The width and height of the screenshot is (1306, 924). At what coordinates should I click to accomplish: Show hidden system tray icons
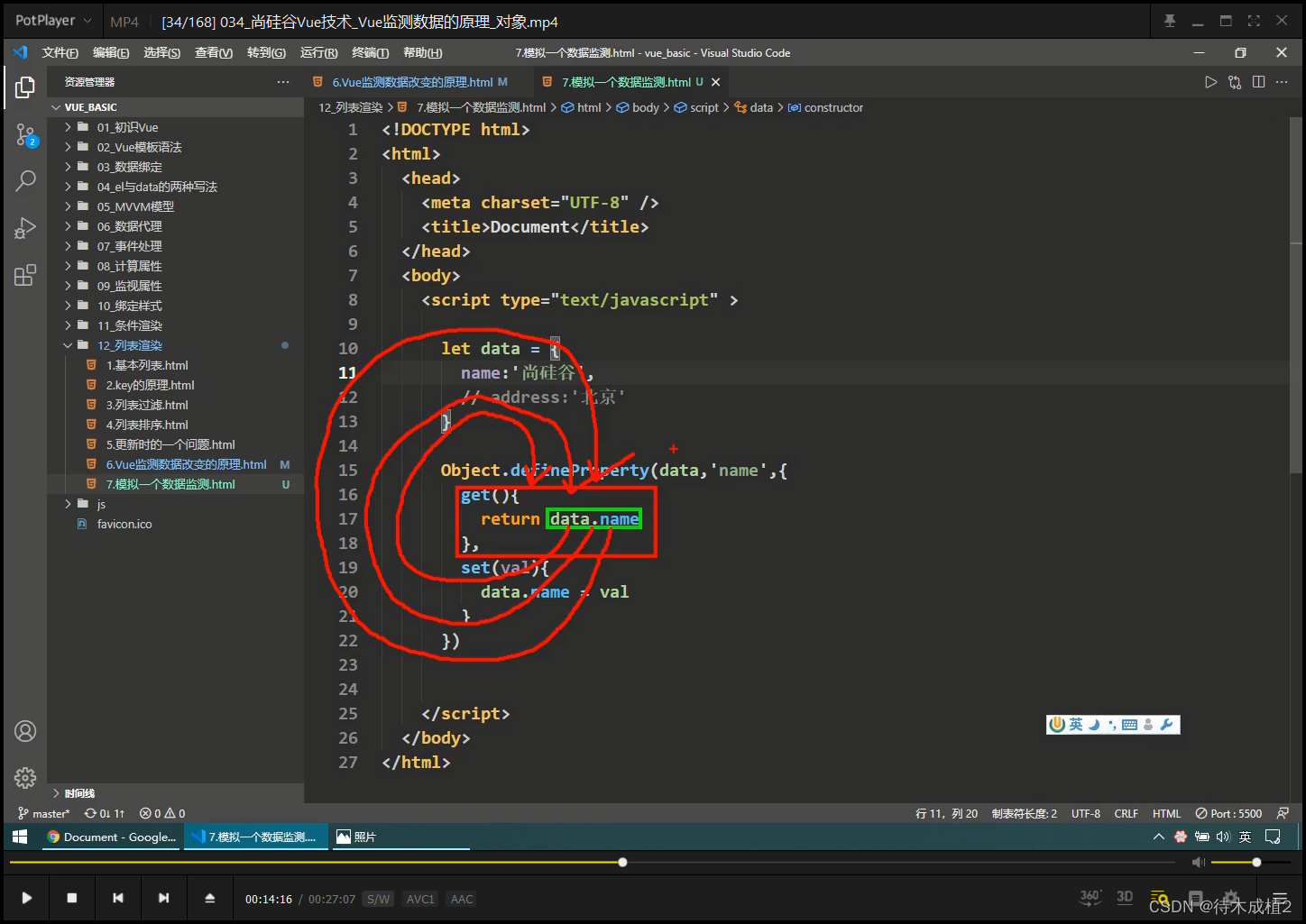tap(1159, 837)
